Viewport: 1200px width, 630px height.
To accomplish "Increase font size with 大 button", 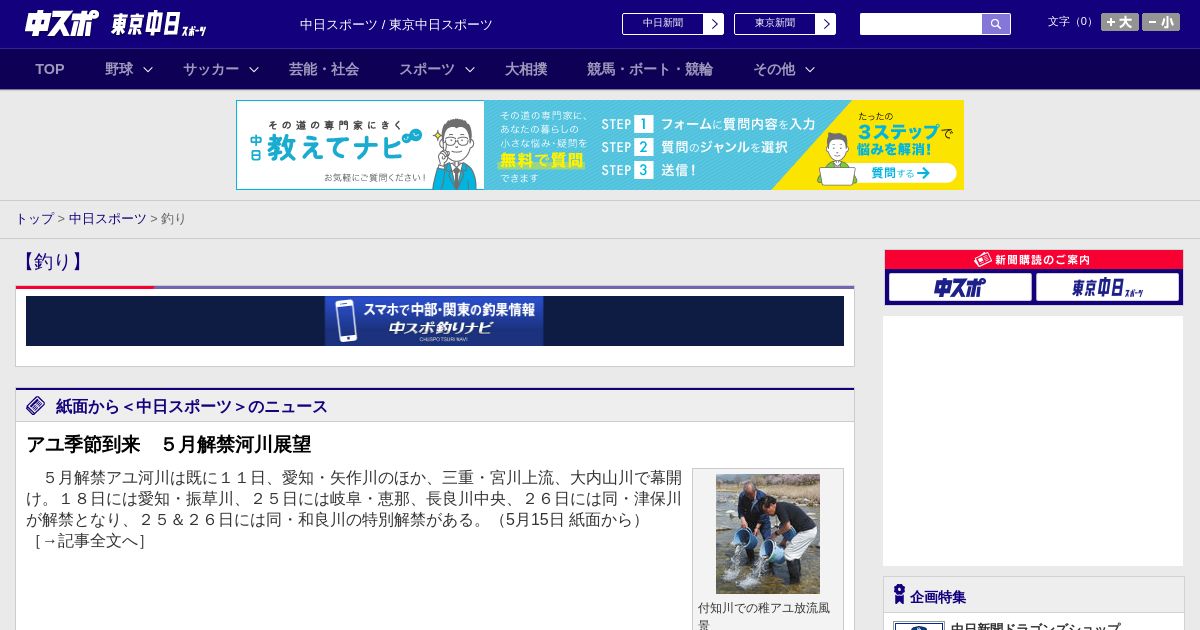I will coord(1120,22).
